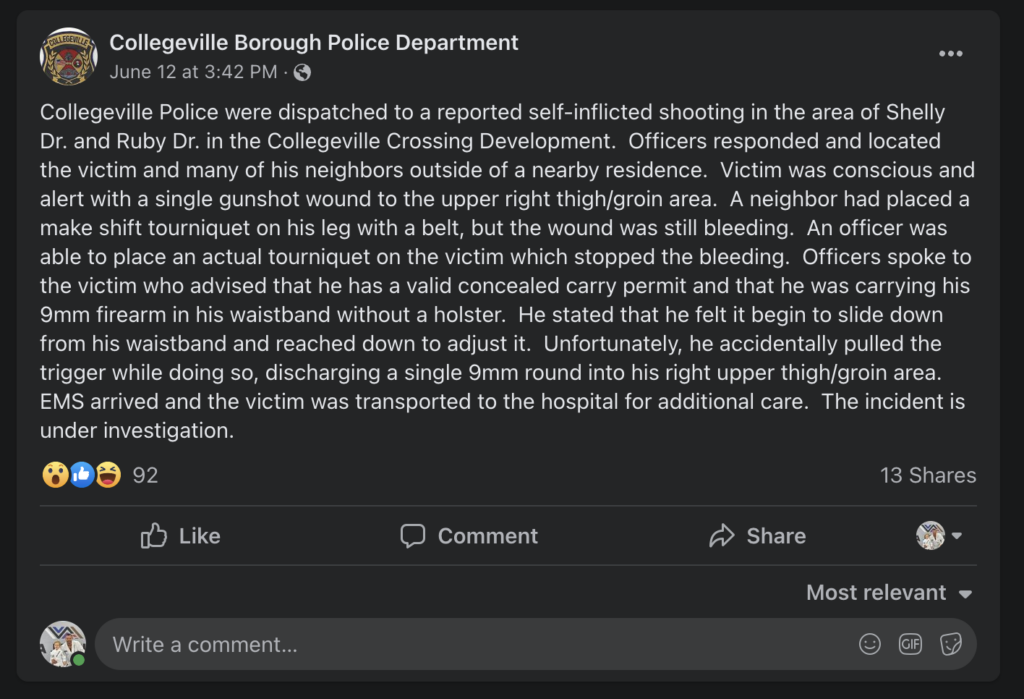Open the GIF picker in comment box
Viewport: 1024px width, 699px height.
(x=910, y=645)
